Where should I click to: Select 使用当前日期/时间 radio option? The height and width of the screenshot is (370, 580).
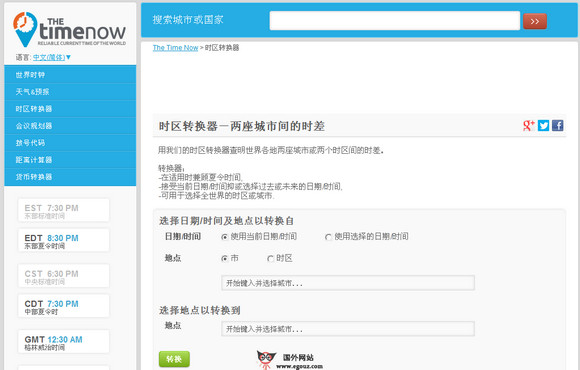point(225,237)
